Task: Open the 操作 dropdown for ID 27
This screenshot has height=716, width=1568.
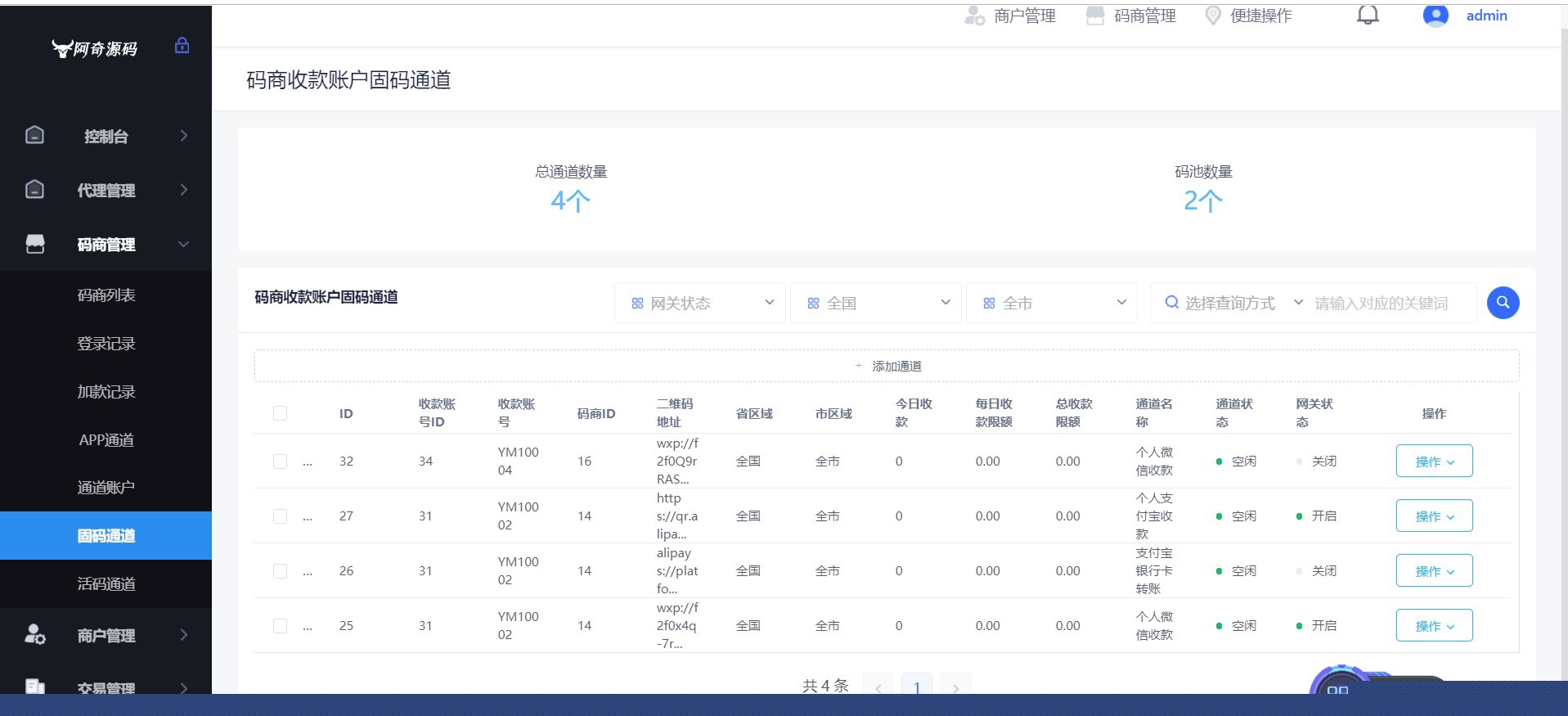Action: point(1434,516)
